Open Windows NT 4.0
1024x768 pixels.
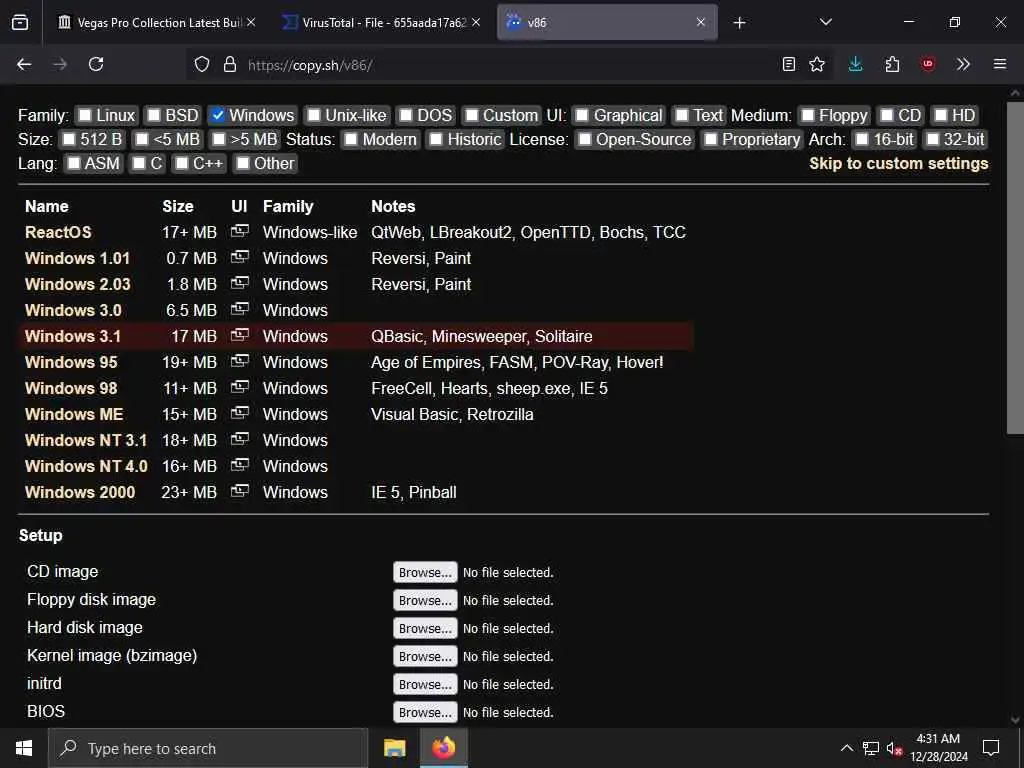coord(86,466)
